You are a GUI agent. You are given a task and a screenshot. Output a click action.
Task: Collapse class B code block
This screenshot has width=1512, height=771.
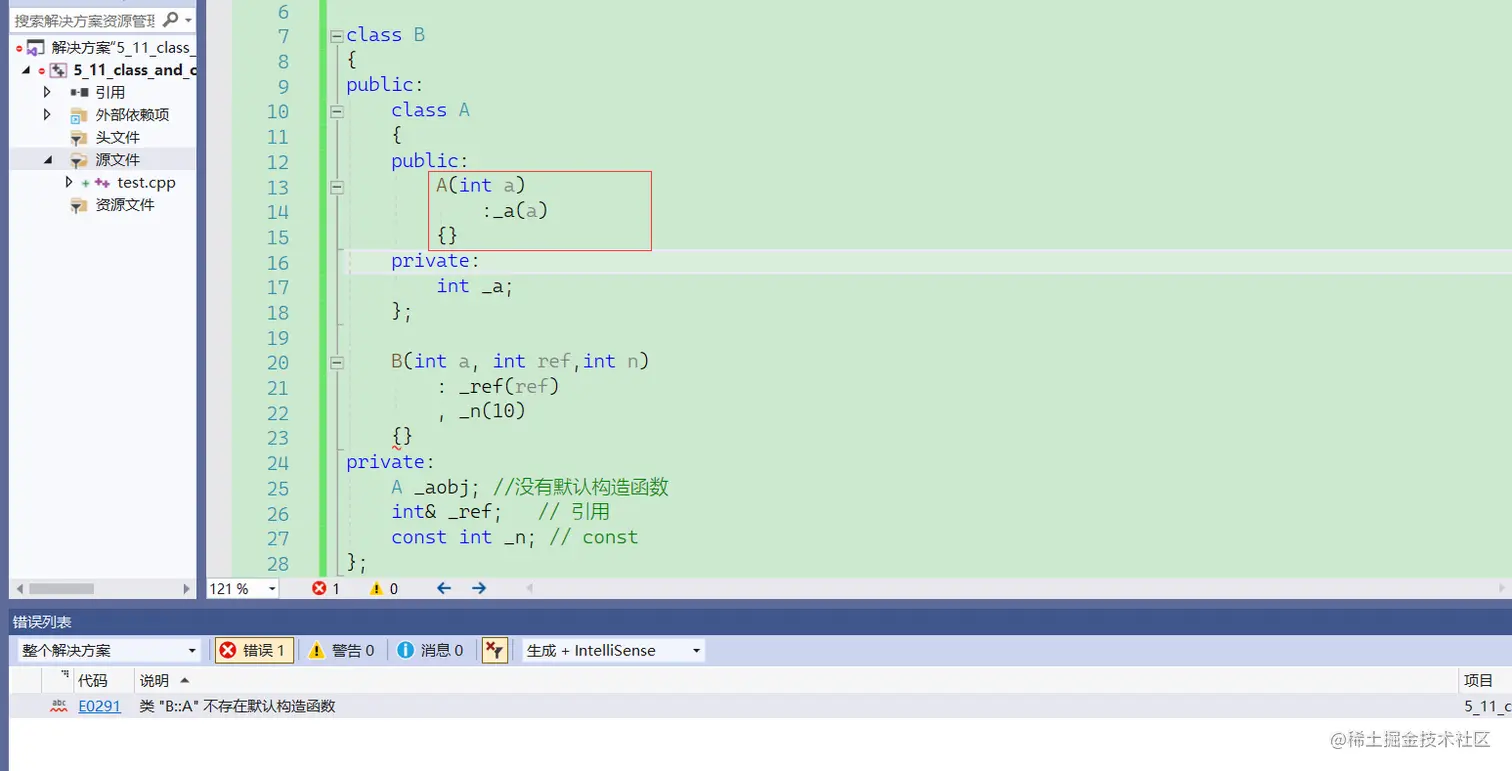click(337, 35)
